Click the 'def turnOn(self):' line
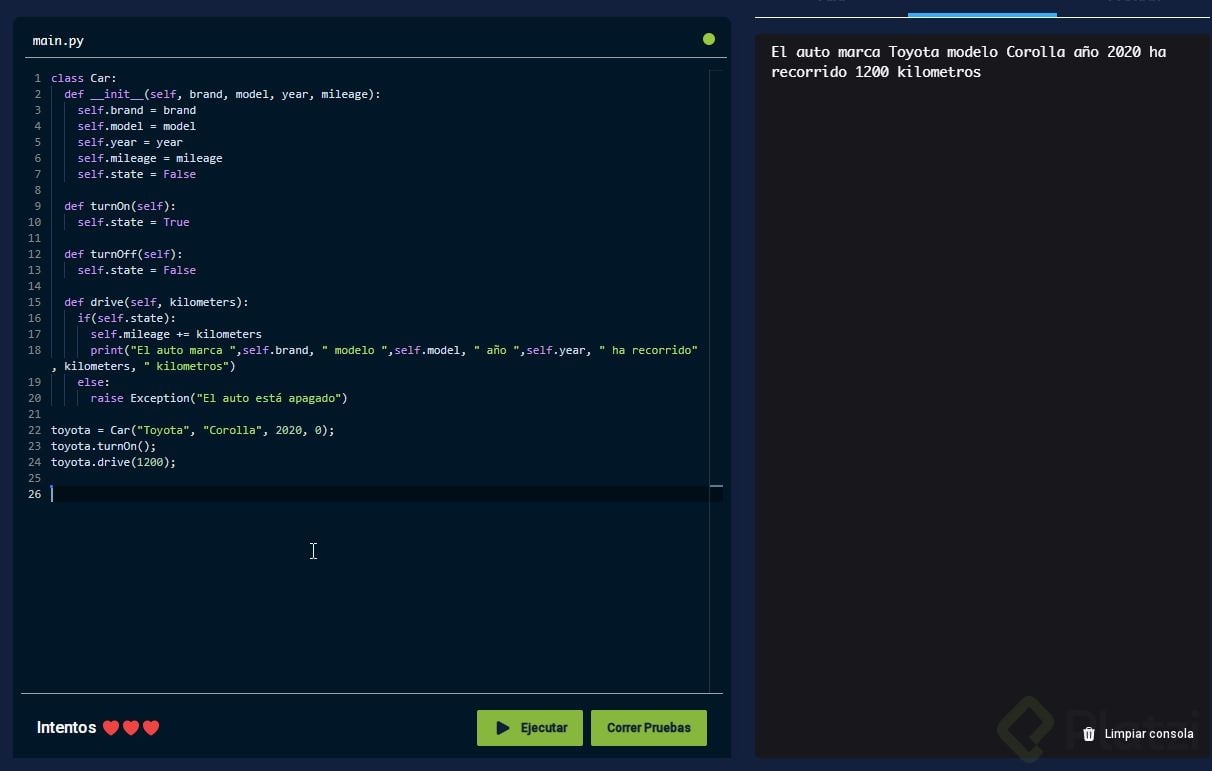 (120, 206)
